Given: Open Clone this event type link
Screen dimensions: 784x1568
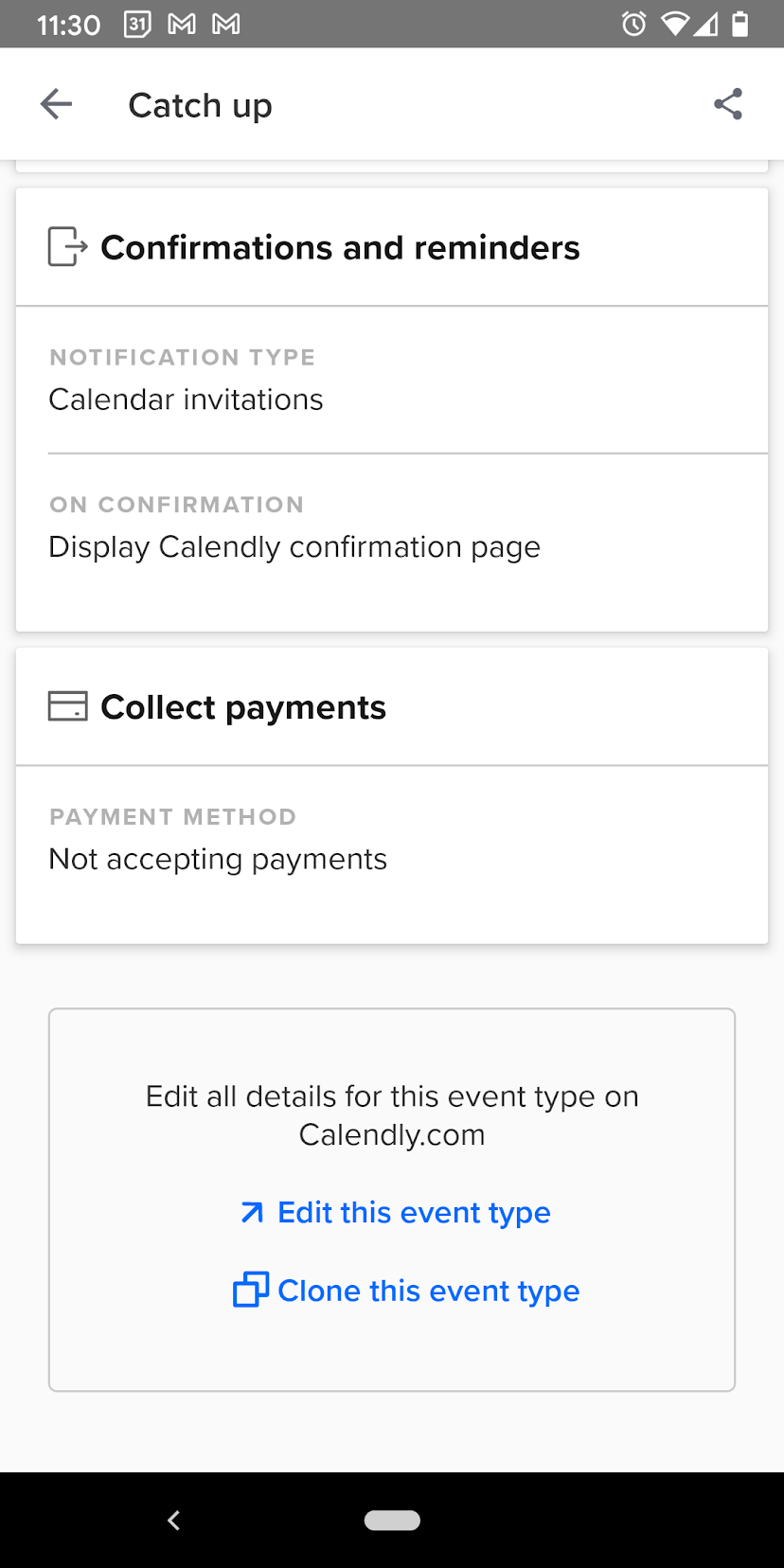Looking at the screenshot, I should click(x=428, y=1291).
